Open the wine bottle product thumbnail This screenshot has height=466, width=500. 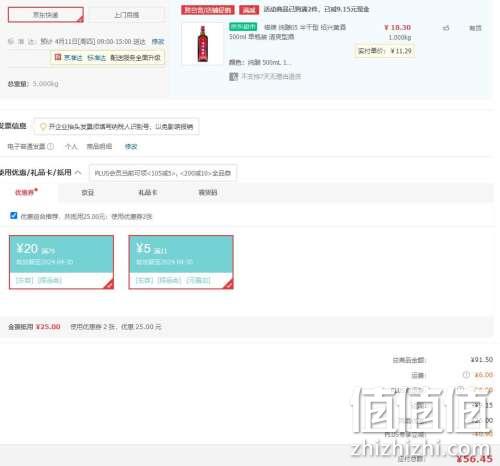[x=202, y=44]
